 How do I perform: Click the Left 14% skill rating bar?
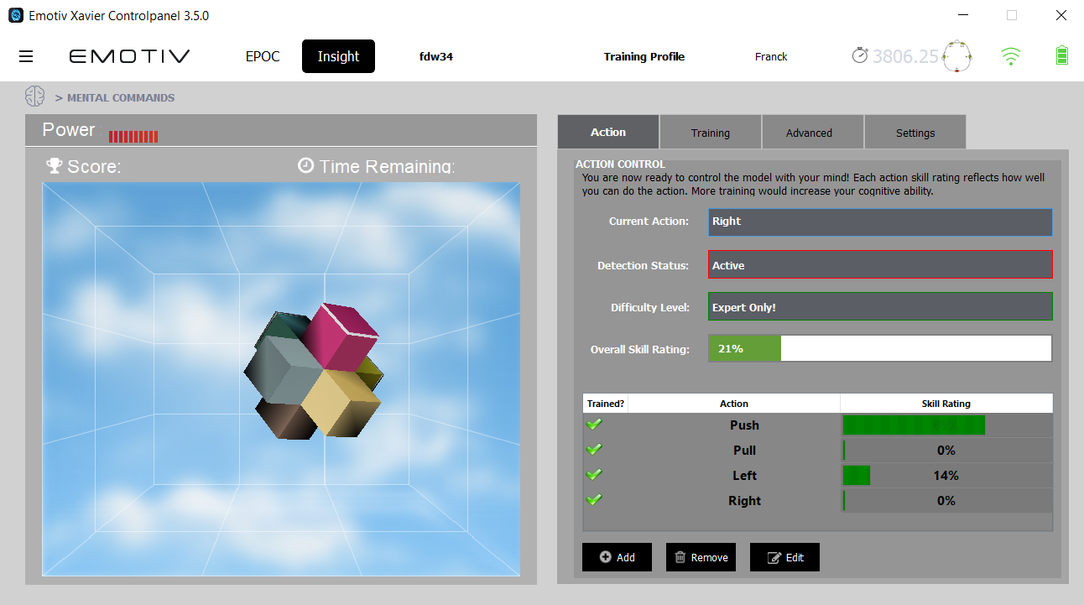[x=947, y=476]
